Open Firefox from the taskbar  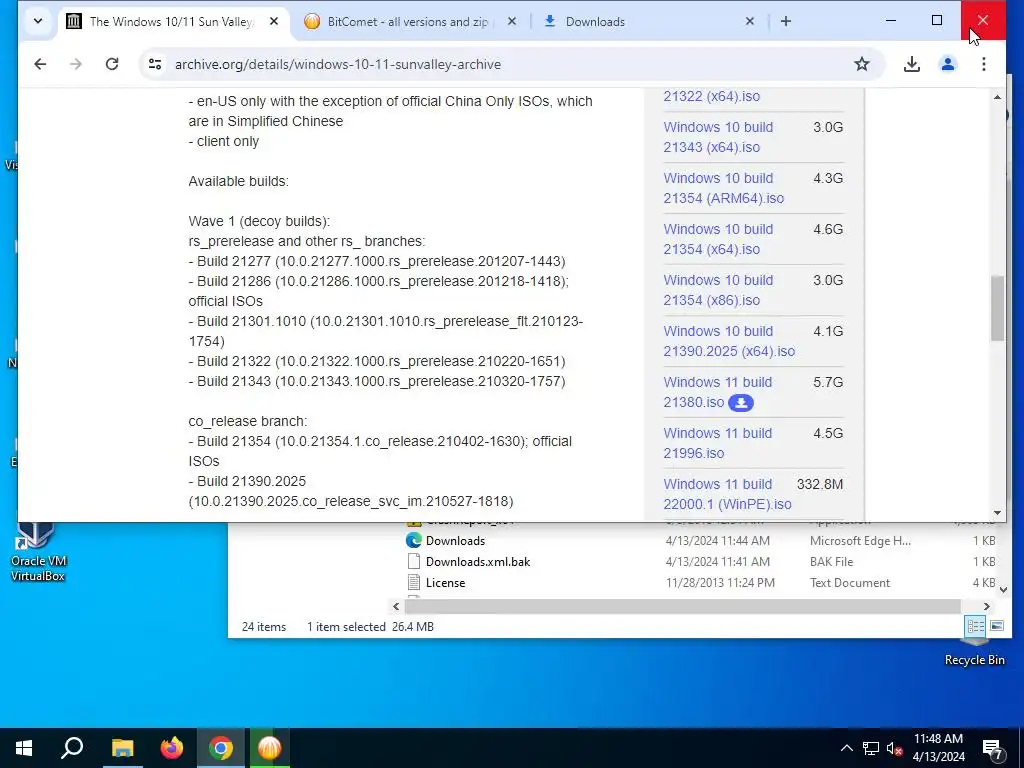(x=172, y=748)
